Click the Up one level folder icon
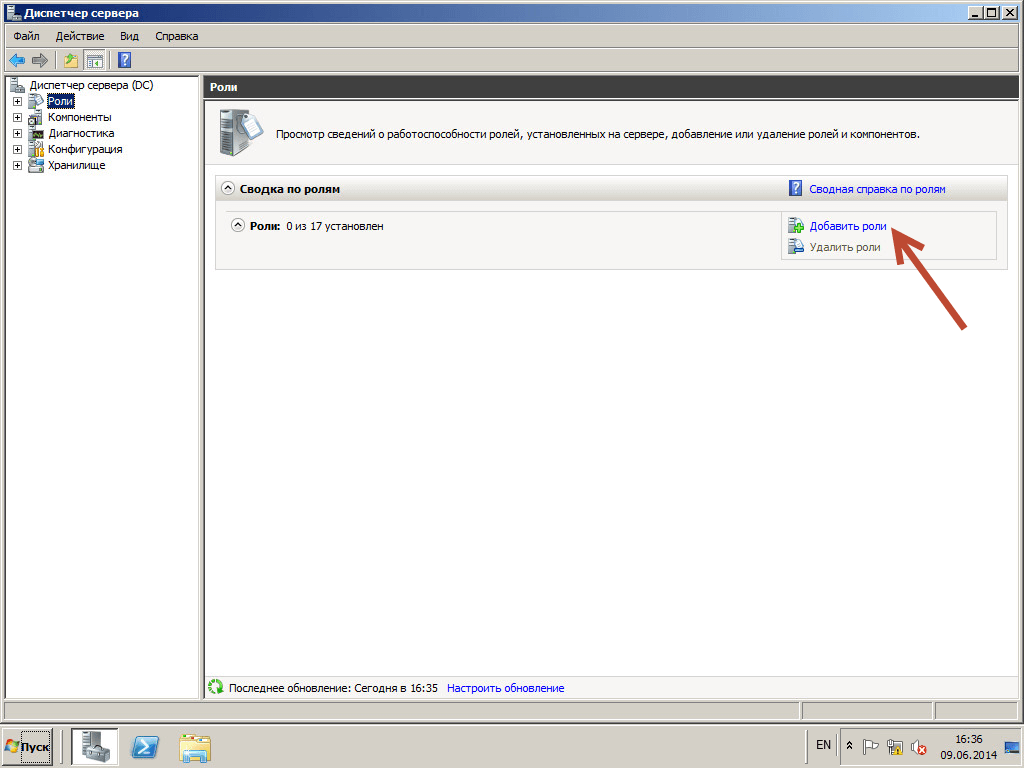 71,60
